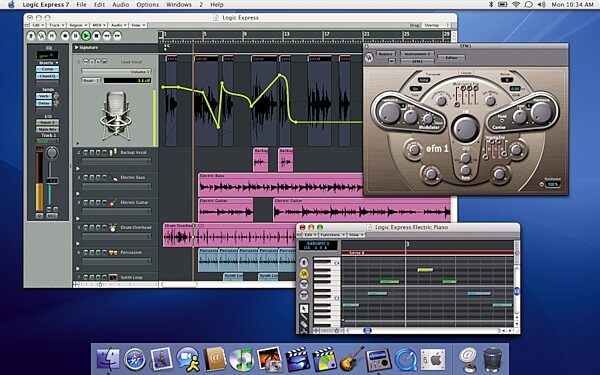Expand the Backup Vocal track disclosure triangle

pos(78,168)
